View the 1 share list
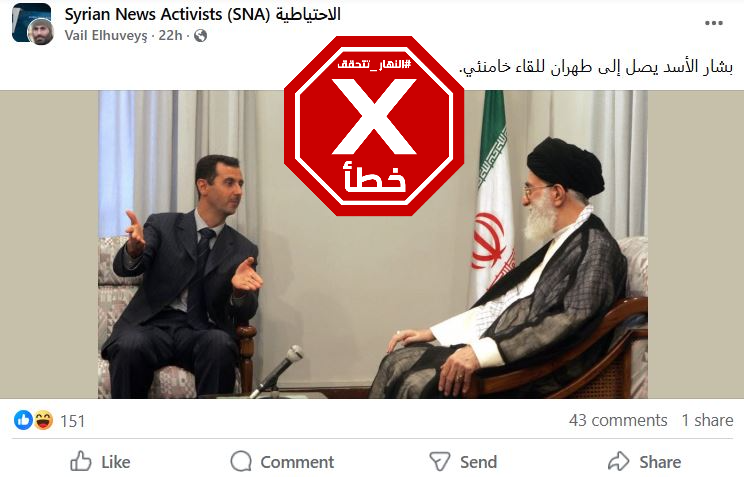This screenshot has height=477, width=744. click(x=707, y=420)
